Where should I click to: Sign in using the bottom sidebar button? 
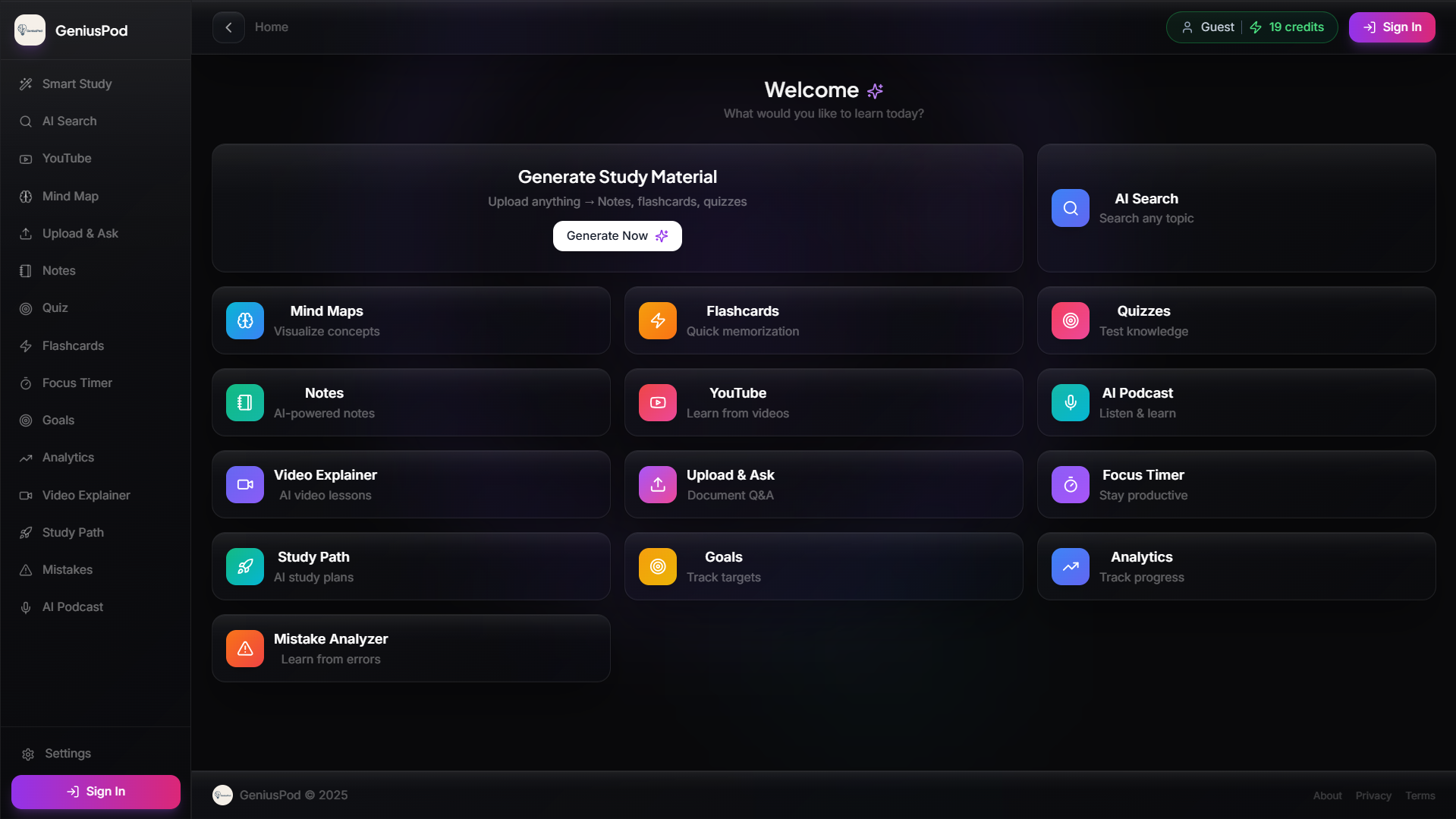point(96,791)
